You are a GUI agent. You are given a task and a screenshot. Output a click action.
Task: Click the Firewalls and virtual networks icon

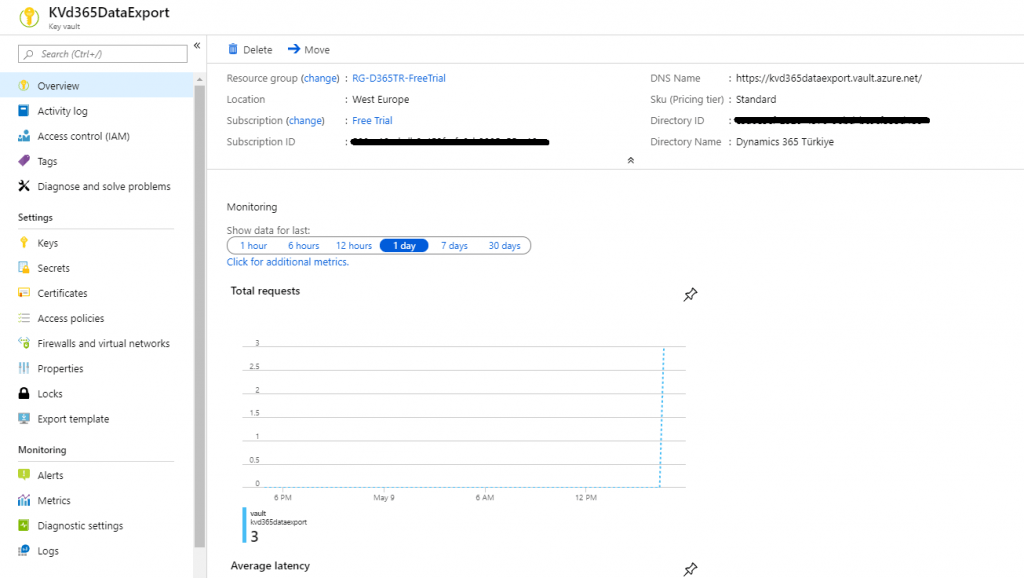(24, 343)
